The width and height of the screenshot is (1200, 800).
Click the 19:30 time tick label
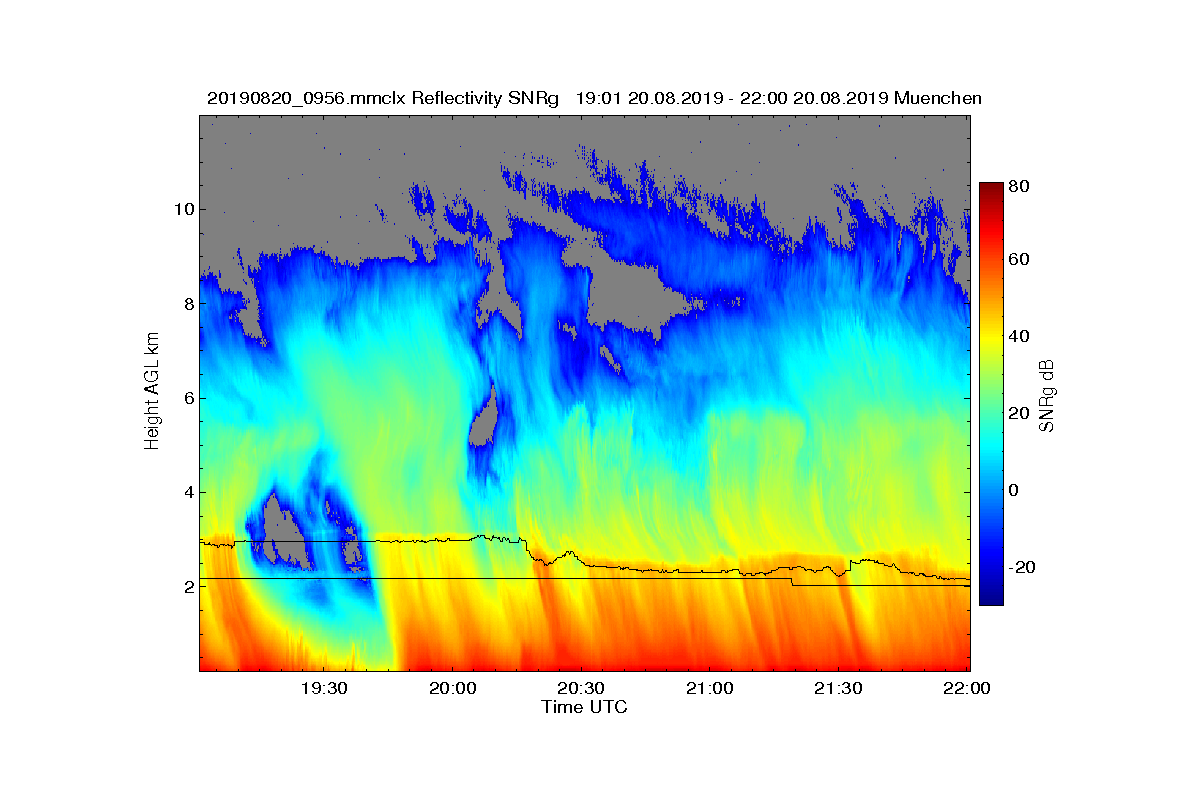pos(323,688)
